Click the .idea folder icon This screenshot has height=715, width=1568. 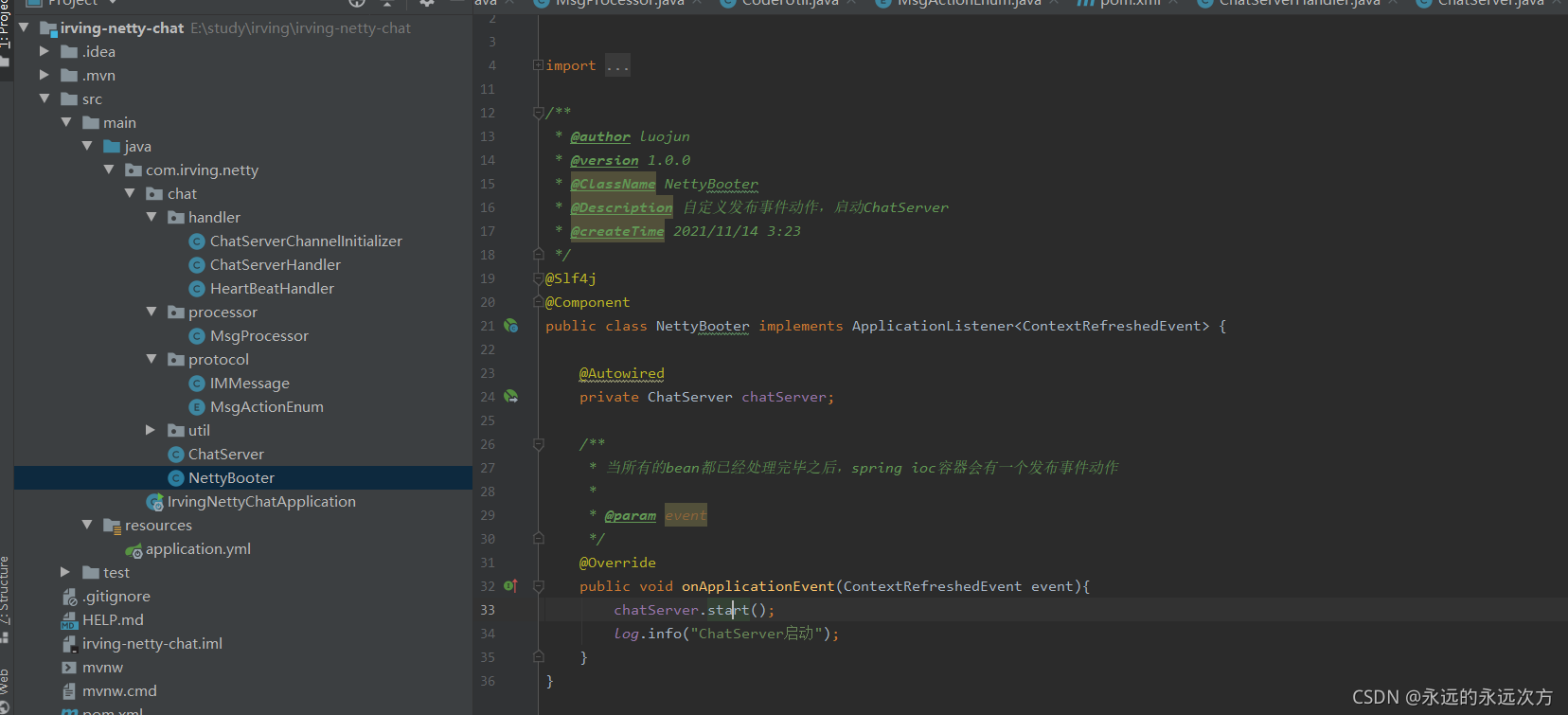click(69, 51)
